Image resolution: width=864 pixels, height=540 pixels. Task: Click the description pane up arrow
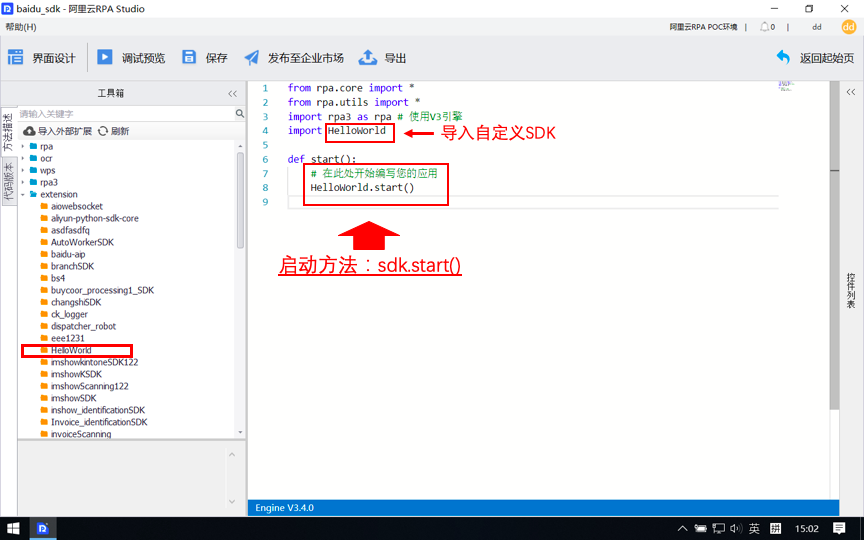(x=232, y=455)
